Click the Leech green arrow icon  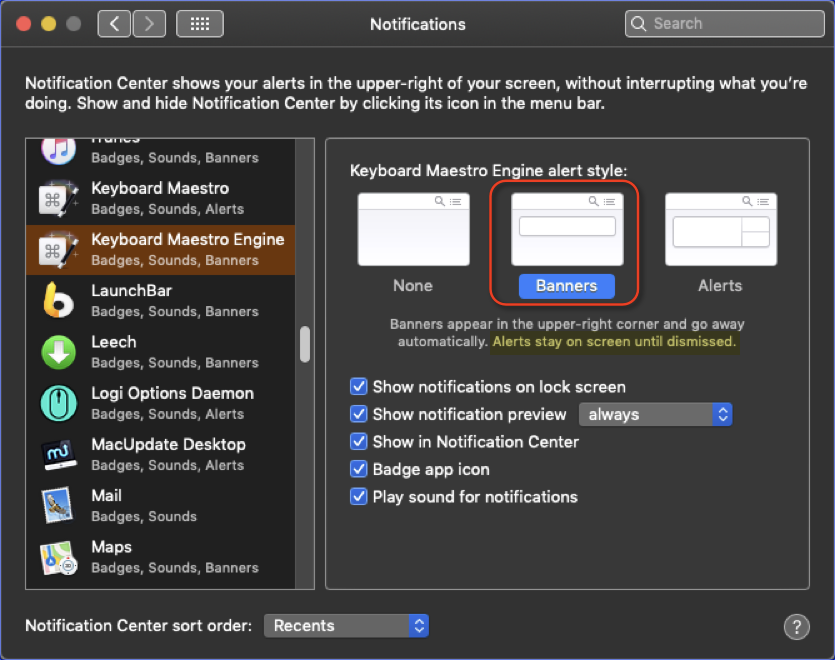[59, 352]
